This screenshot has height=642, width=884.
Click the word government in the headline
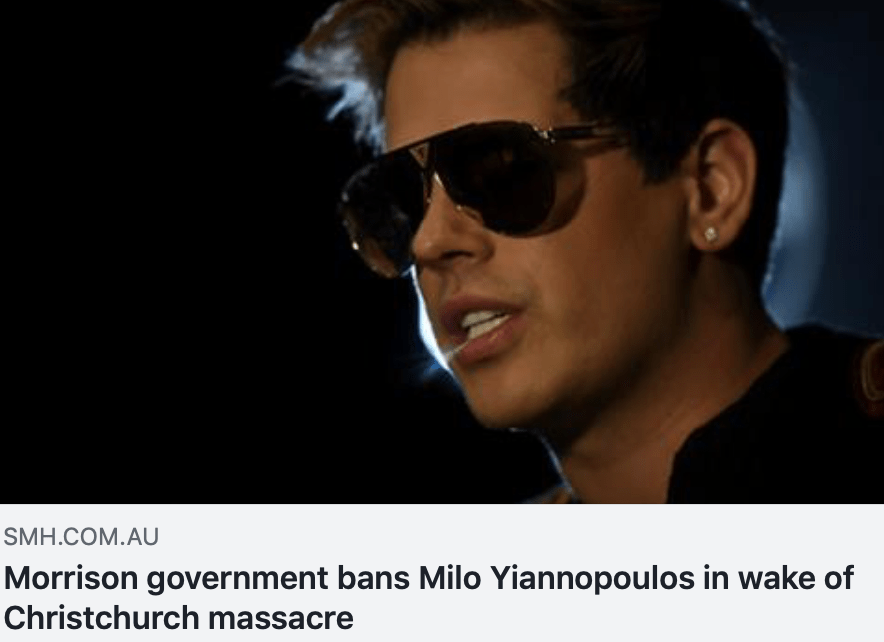(237, 580)
